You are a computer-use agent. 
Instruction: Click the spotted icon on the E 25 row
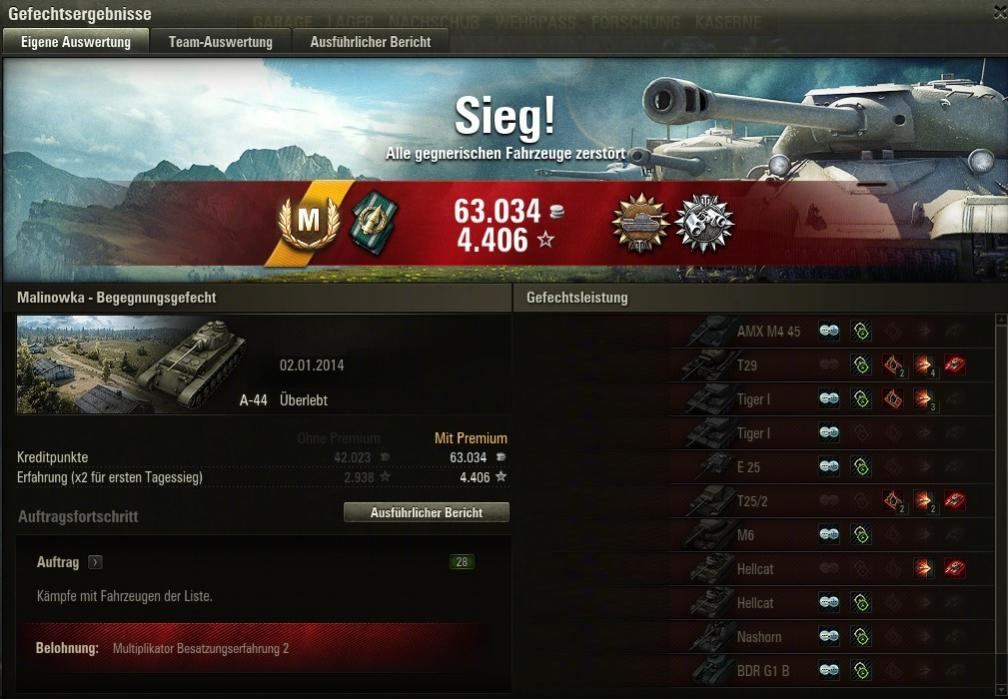pyautogui.click(x=829, y=467)
